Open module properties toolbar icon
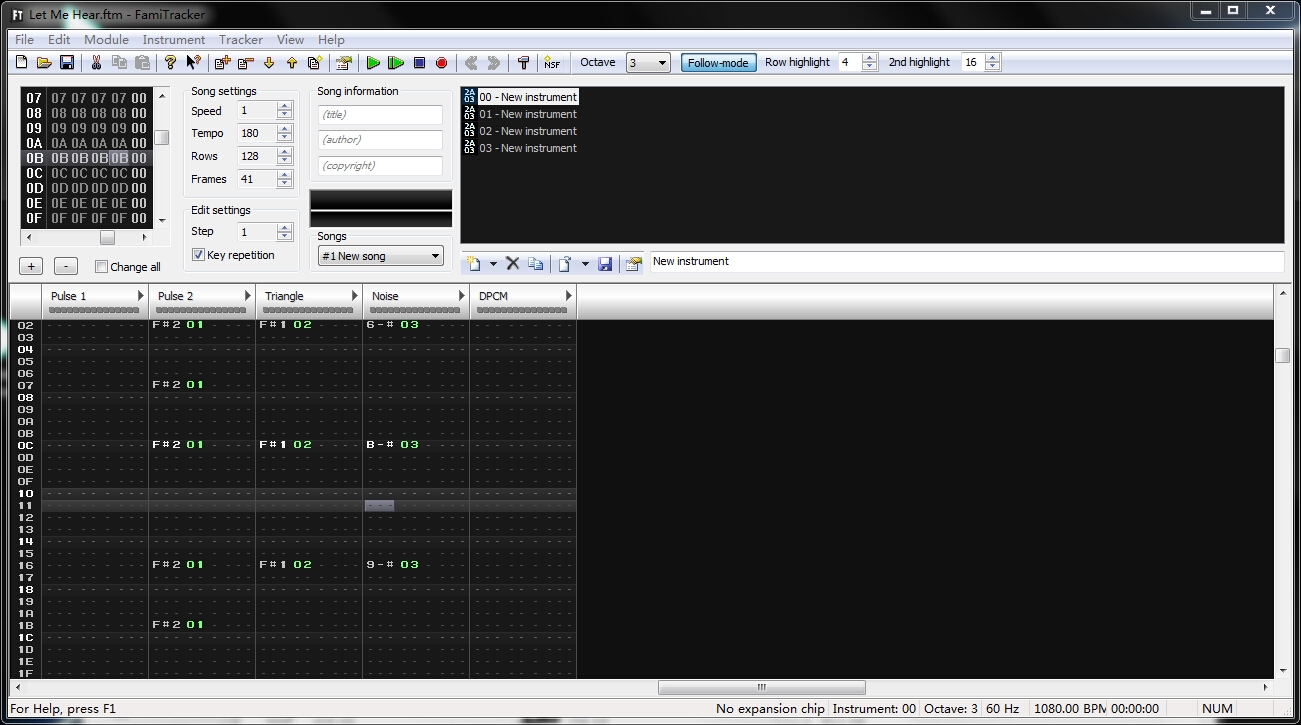The image size is (1301, 725). [344, 63]
